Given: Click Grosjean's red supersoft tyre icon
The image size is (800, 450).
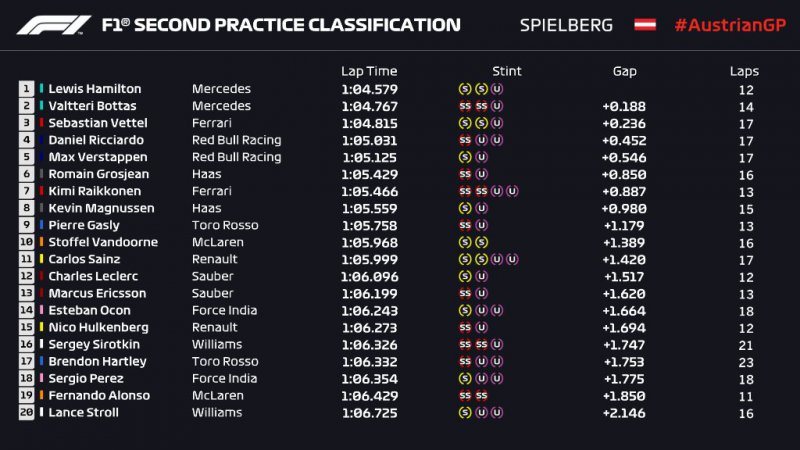Looking at the screenshot, I should pyautogui.click(x=465, y=173).
